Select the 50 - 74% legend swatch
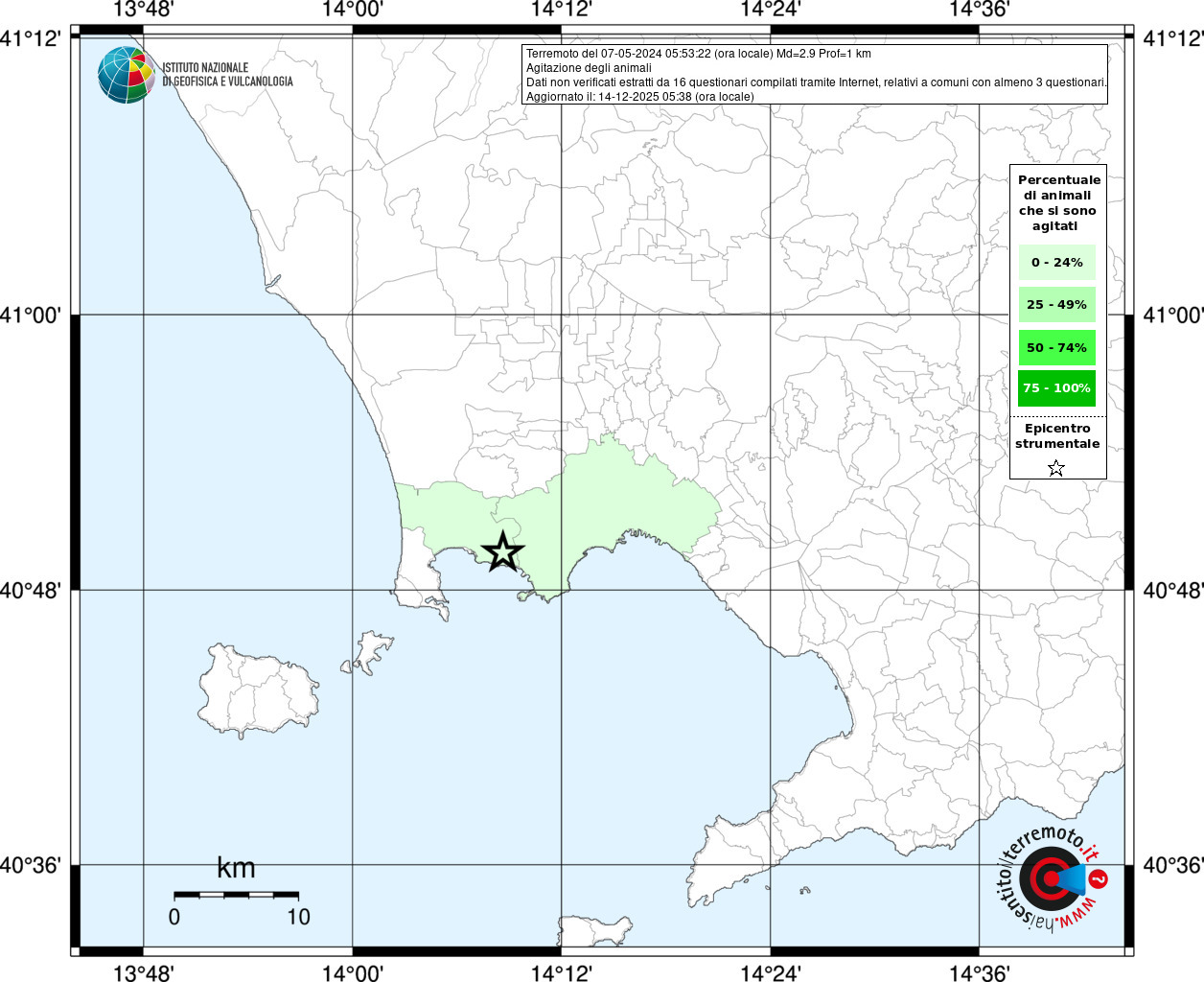This screenshot has height=982, width=1204. (x=1057, y=347)
